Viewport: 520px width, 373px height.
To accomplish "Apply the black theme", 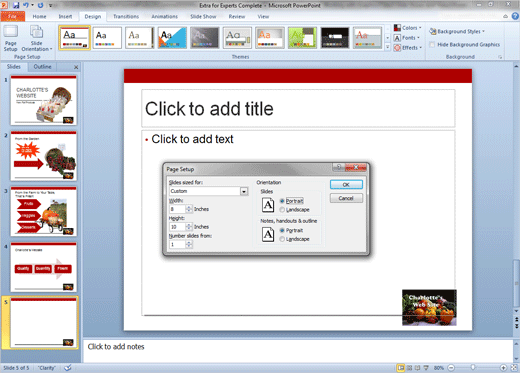I will point(335,38).
